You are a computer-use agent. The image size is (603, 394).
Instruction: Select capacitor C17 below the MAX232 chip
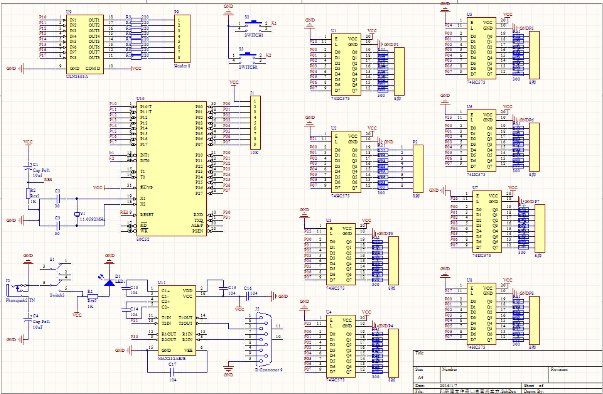point(172,372)
